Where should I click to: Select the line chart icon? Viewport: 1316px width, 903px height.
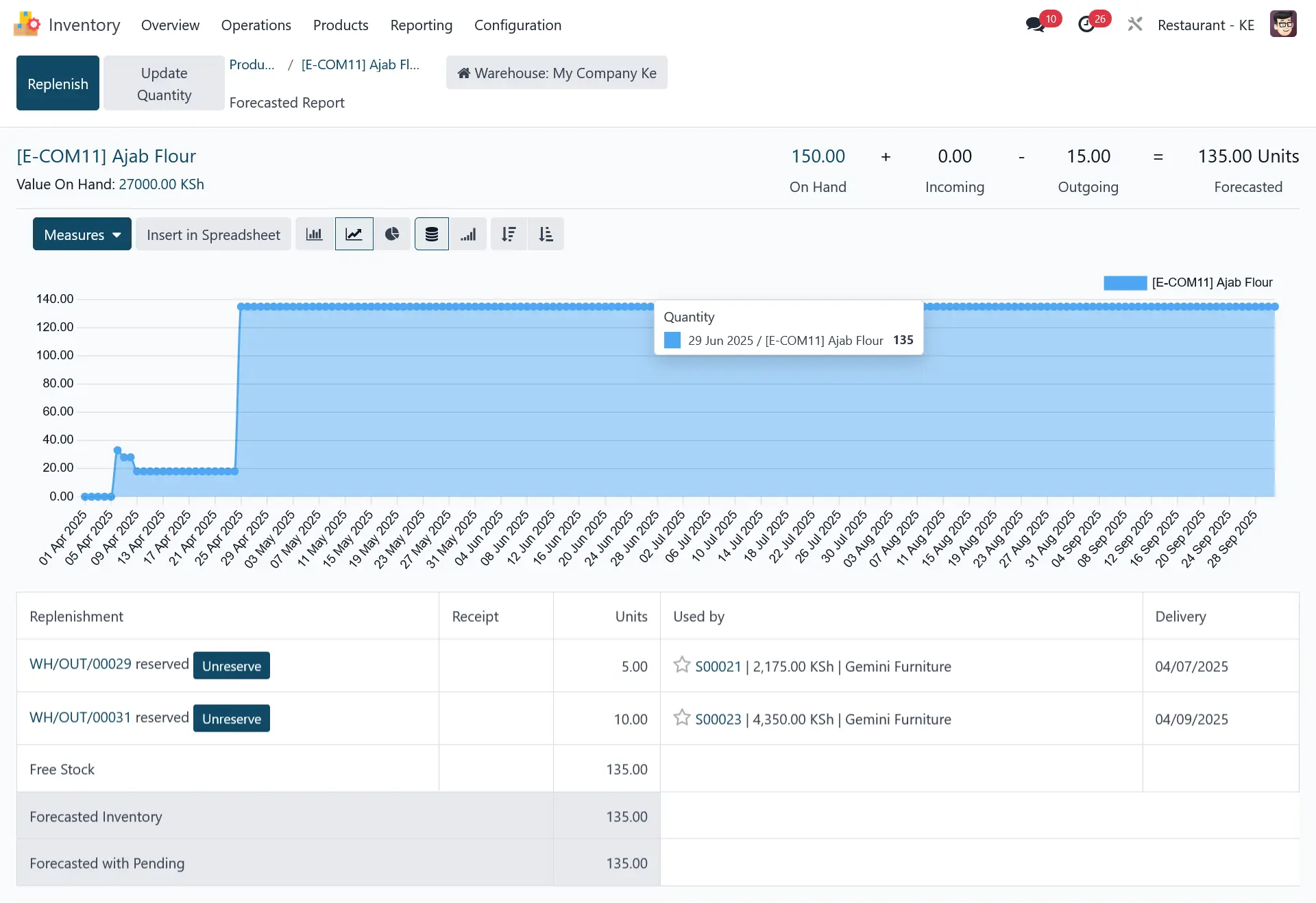coord(354,234)
